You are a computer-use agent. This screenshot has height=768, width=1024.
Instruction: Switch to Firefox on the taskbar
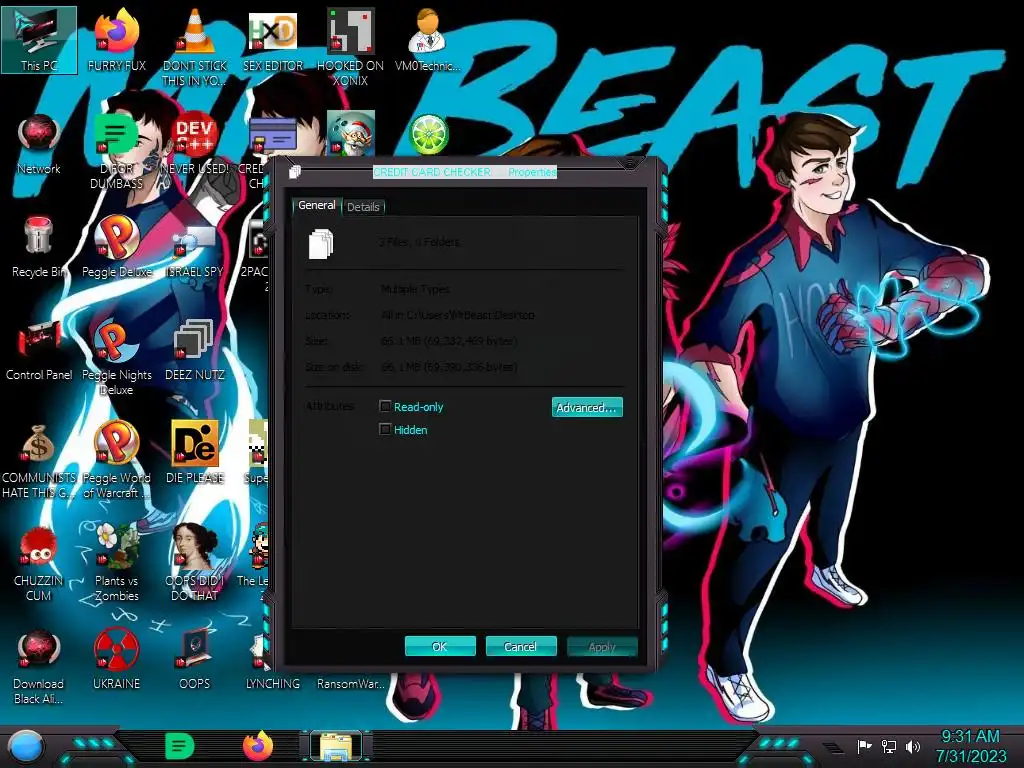coord(258,746)
